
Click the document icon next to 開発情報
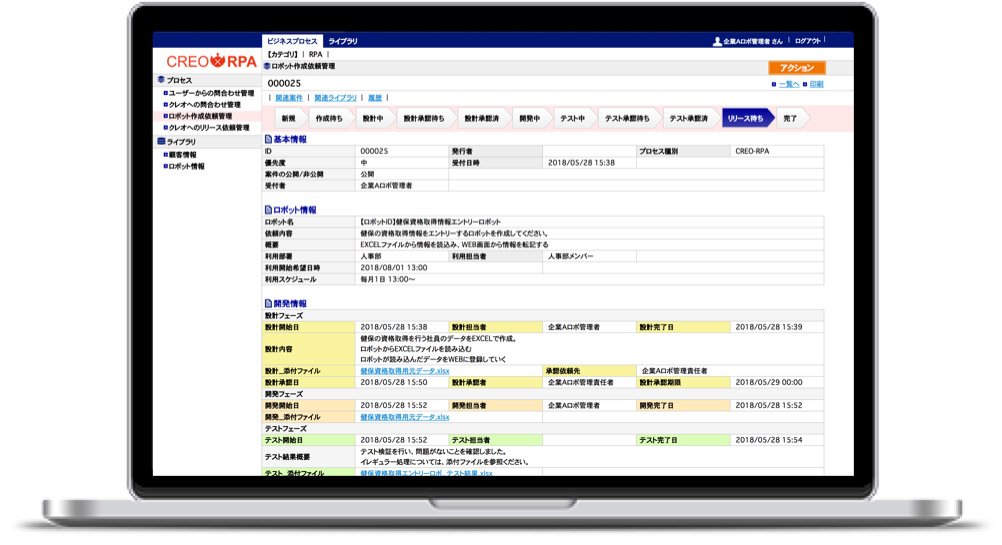268,303
